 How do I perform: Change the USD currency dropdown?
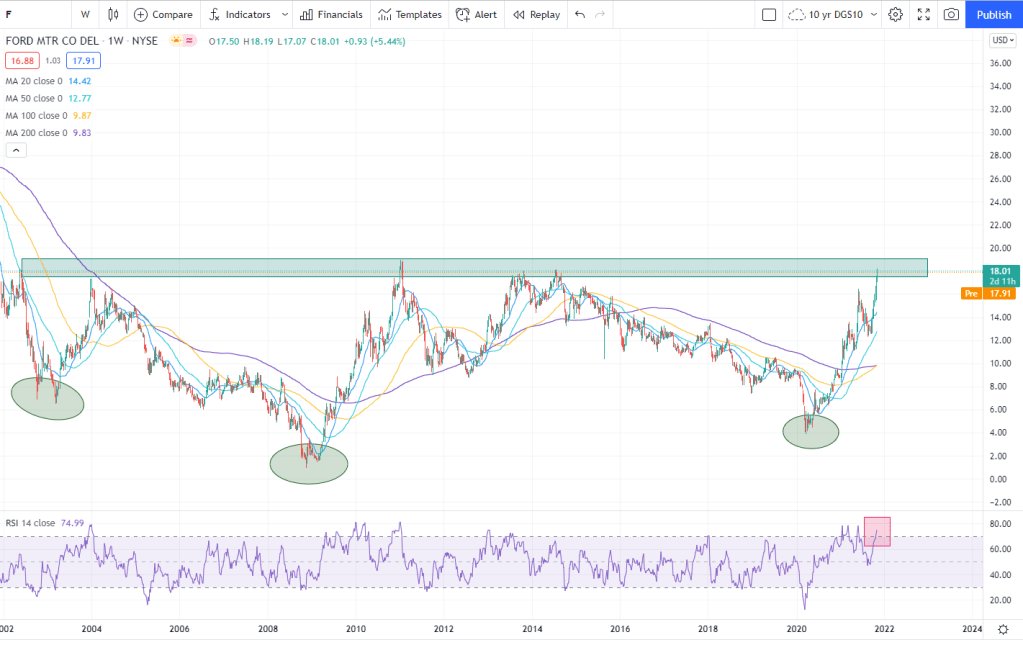pos(1000,41)
